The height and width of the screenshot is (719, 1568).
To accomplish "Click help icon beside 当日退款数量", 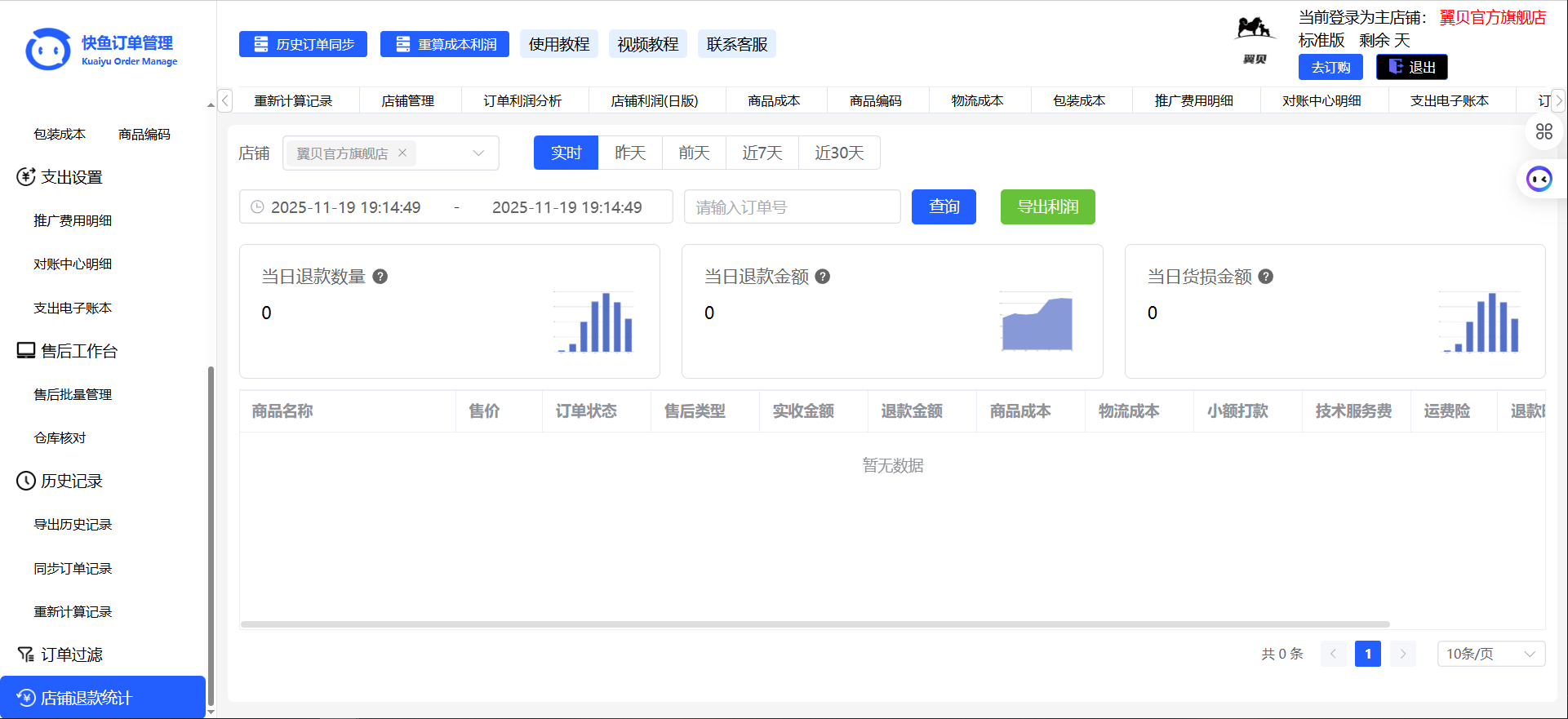I will [380, 277].
